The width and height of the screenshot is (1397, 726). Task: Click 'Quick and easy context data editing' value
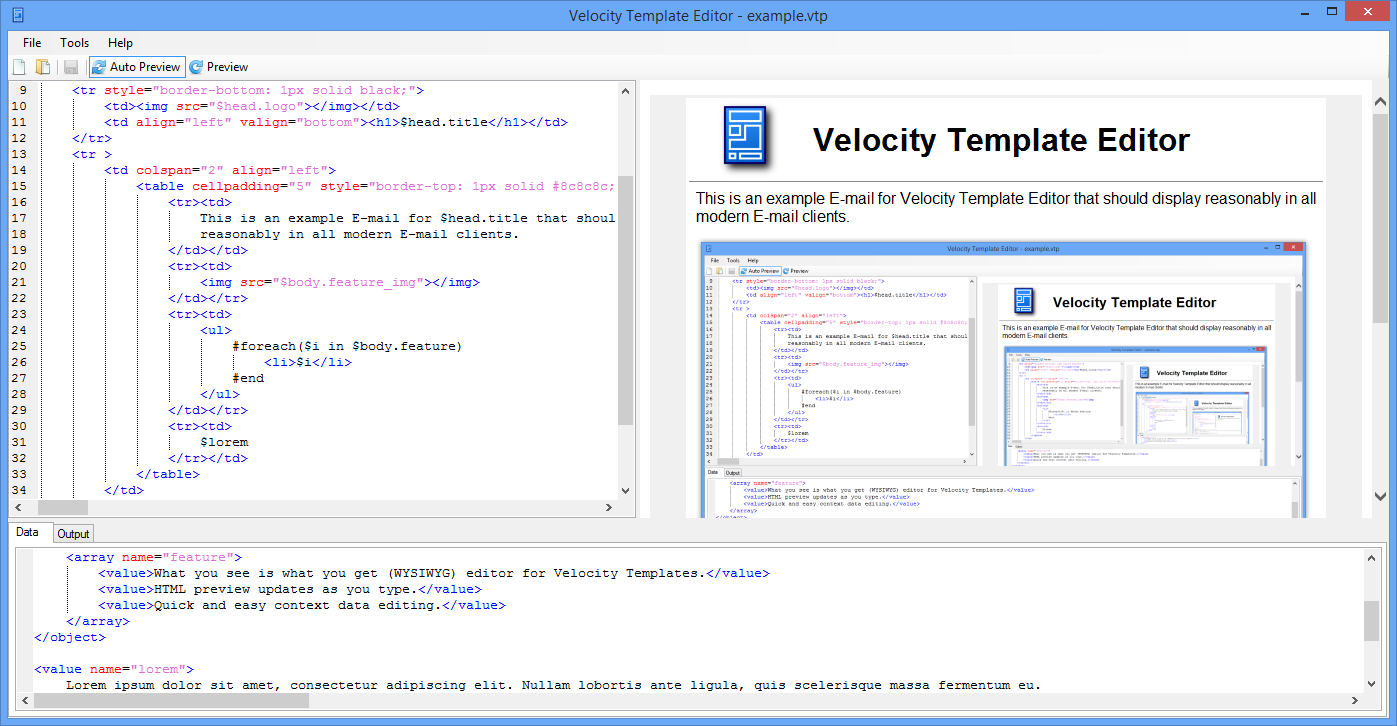coord(302,605)
